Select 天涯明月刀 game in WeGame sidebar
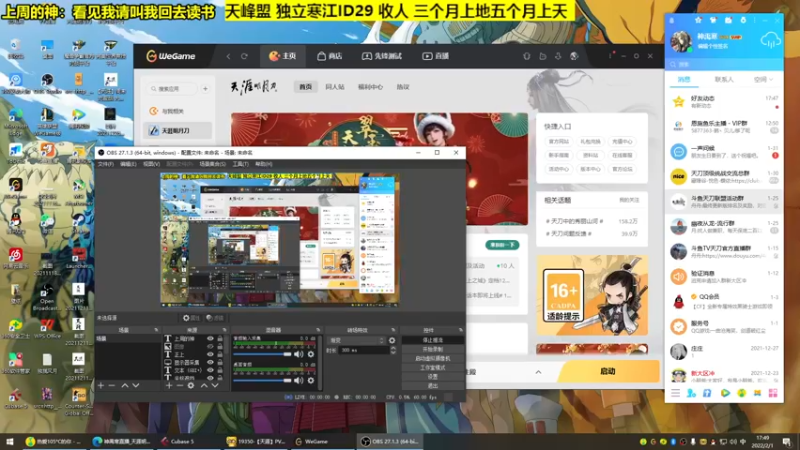 (177, 131)
